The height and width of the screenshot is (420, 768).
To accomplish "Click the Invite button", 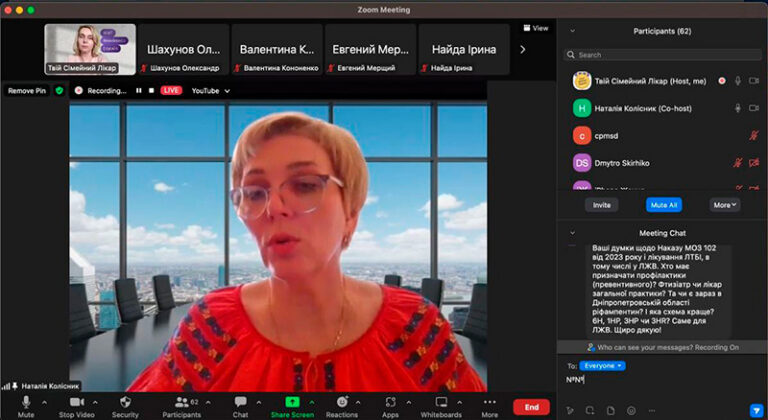I will pyautogui.click(x=602, y=204).
